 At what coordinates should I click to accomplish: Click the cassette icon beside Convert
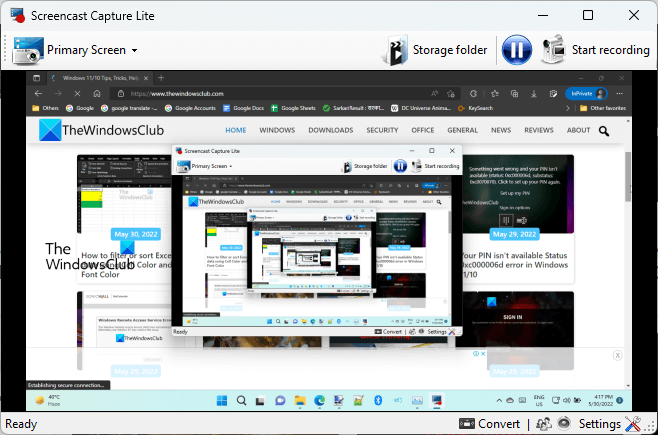467,424
